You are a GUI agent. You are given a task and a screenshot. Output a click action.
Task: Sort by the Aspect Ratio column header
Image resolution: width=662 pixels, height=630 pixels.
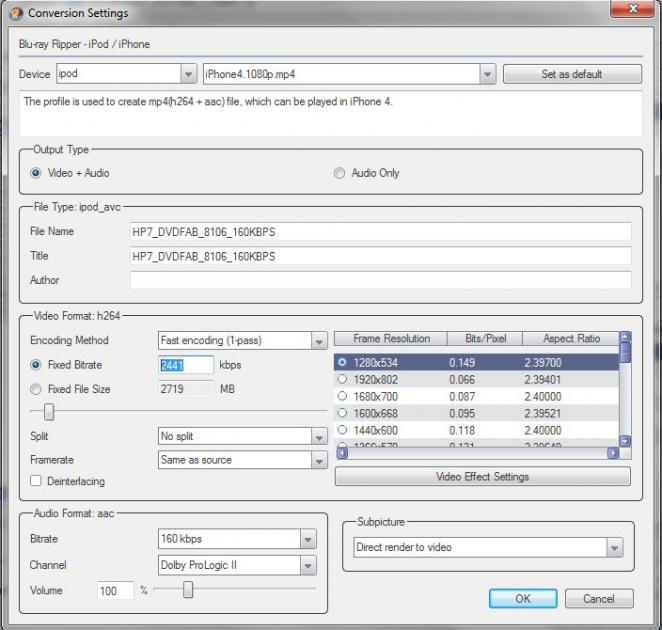pyautogui.click(x=571, y=339)
